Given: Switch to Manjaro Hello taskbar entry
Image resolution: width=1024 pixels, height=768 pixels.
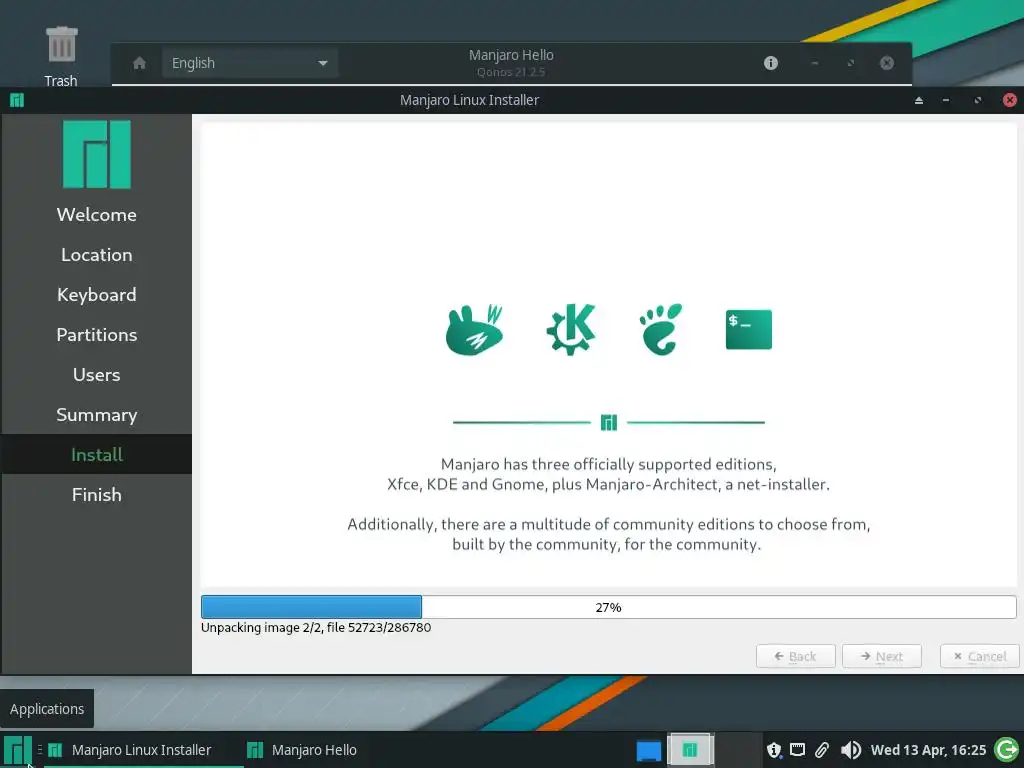Looking at the screenshot, I should (302, 750).
